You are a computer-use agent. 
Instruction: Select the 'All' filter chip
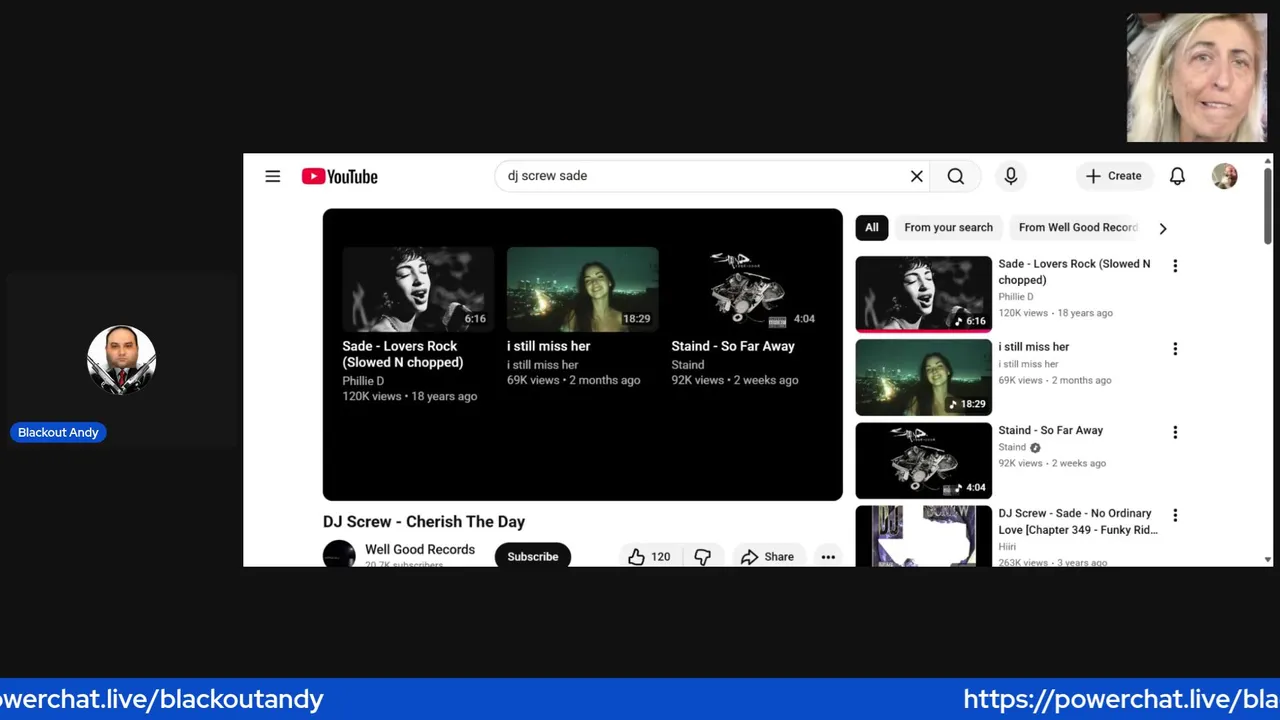click(872, 228)
